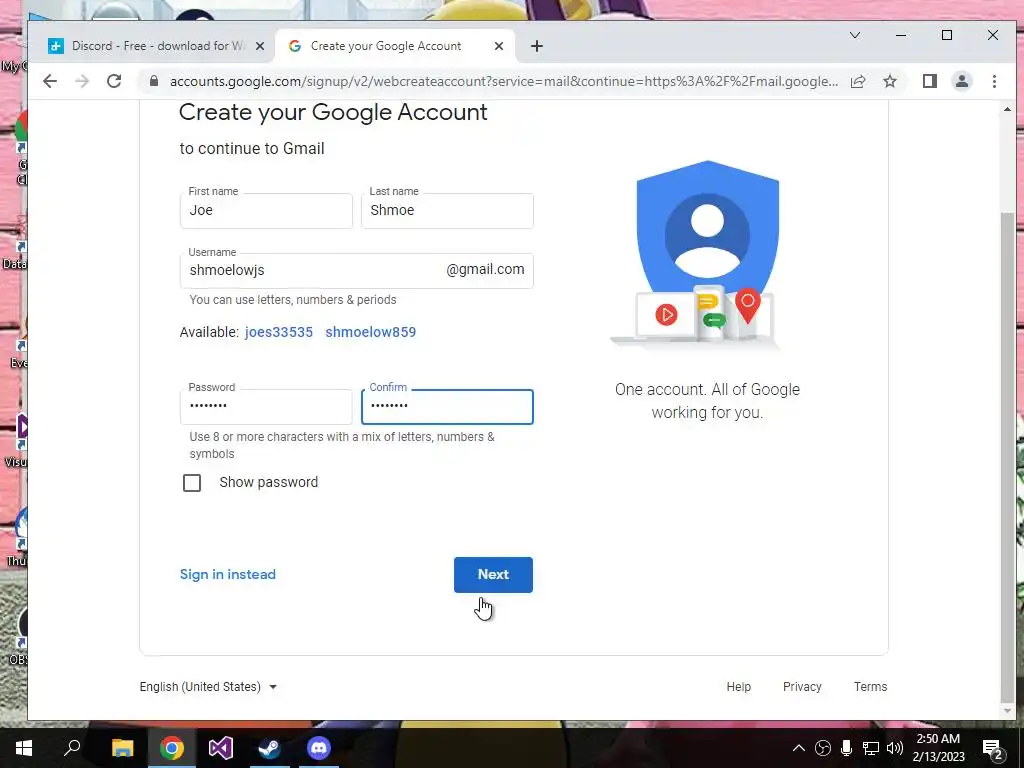This screenshot has height=768, width=1024.
Task: Click the padlock site info icon
Action: [x=153, y=81]
